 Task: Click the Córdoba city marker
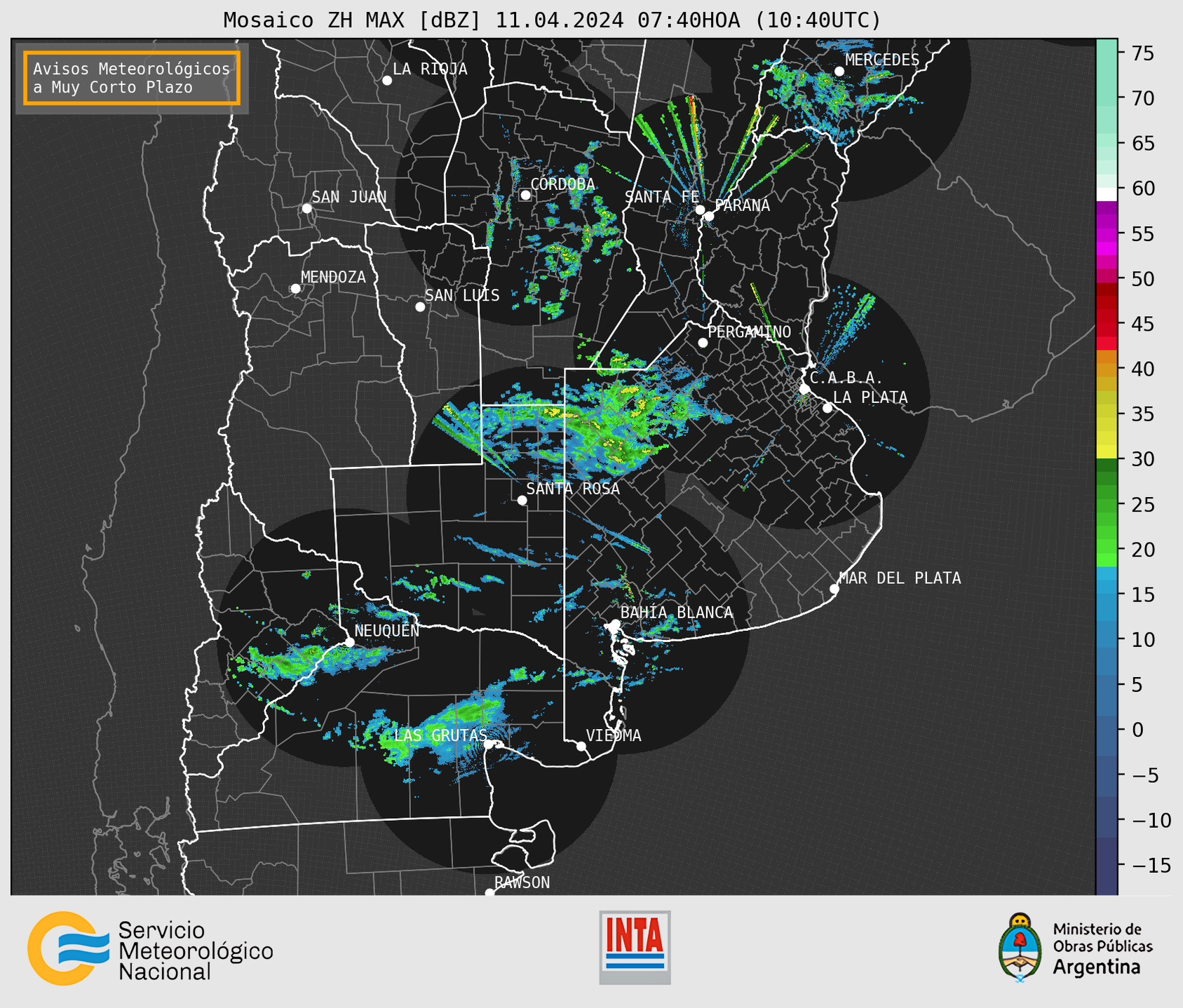(x=525, y=195)
